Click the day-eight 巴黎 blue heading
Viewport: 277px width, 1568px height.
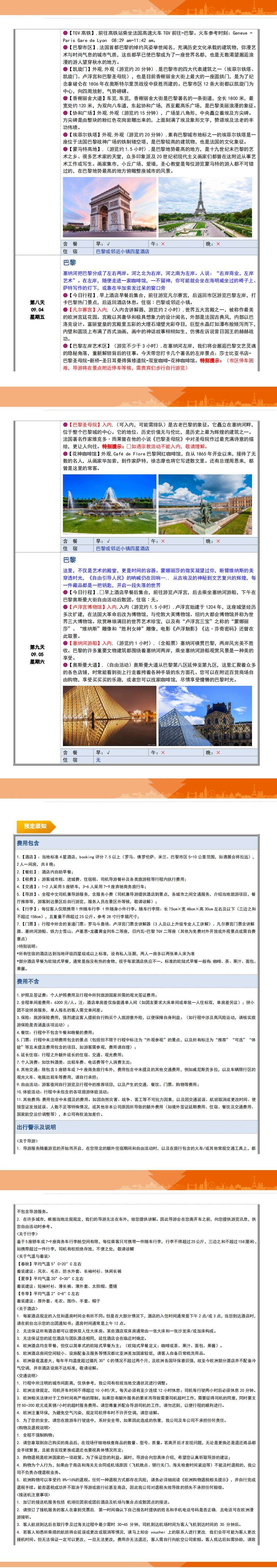point(70,262)
